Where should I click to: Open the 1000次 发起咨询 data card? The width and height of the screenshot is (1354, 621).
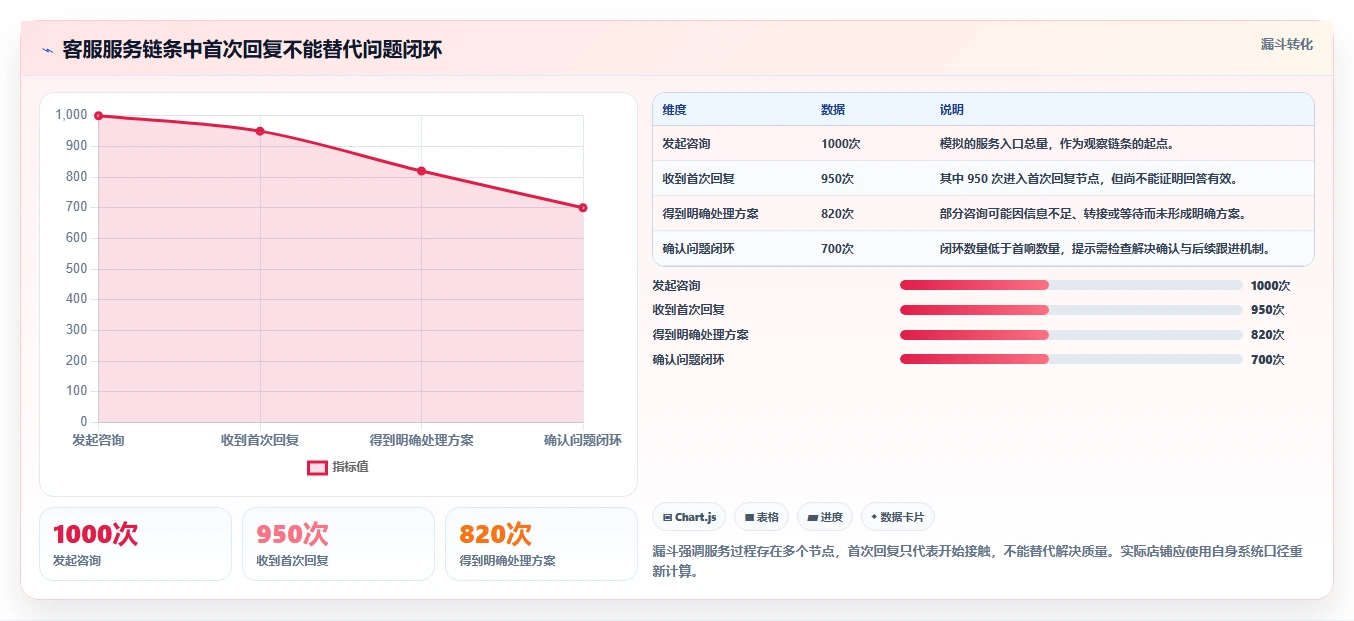tap(135, 544)
